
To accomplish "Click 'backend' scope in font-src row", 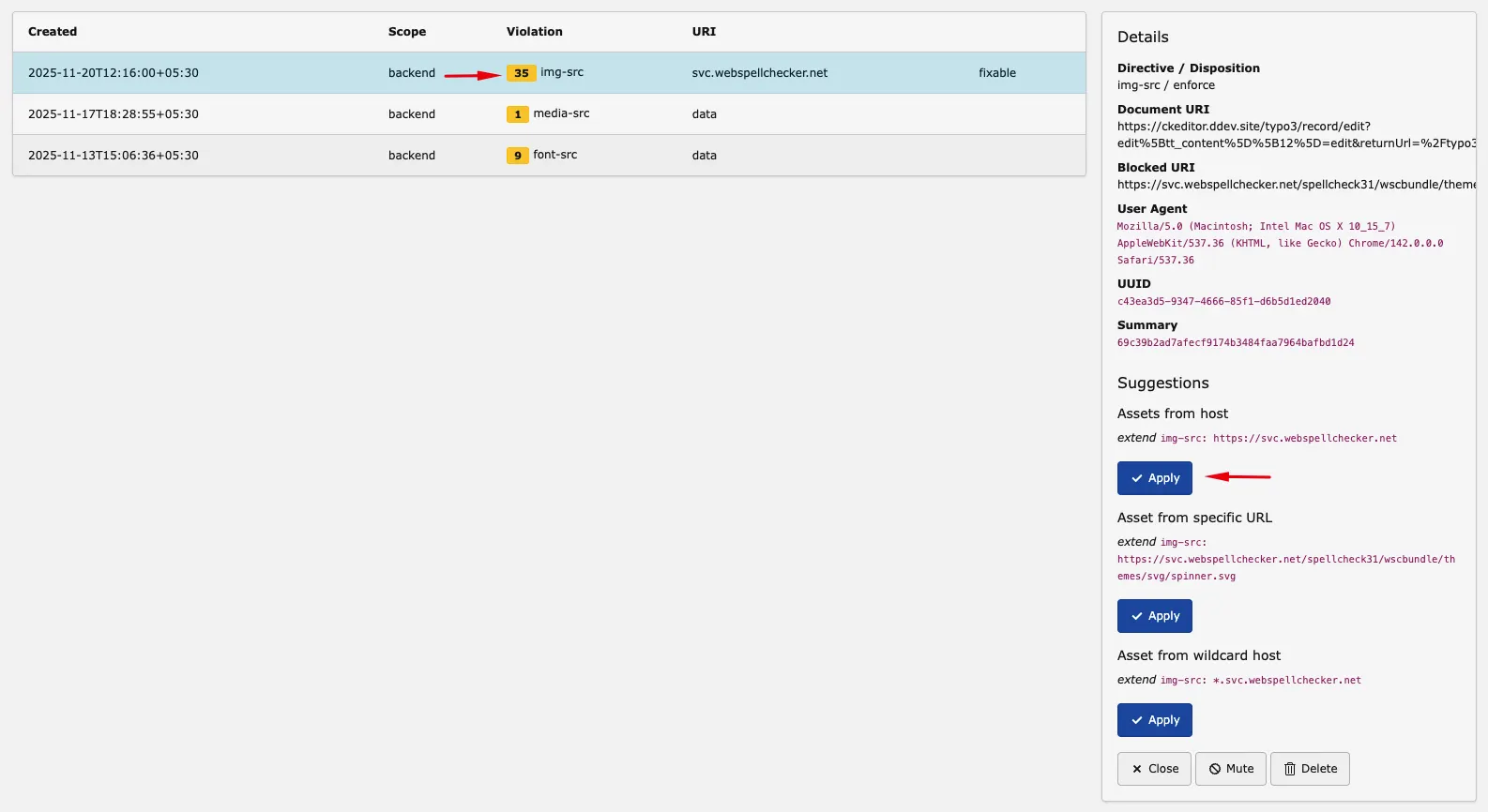I will click(412, 156).
